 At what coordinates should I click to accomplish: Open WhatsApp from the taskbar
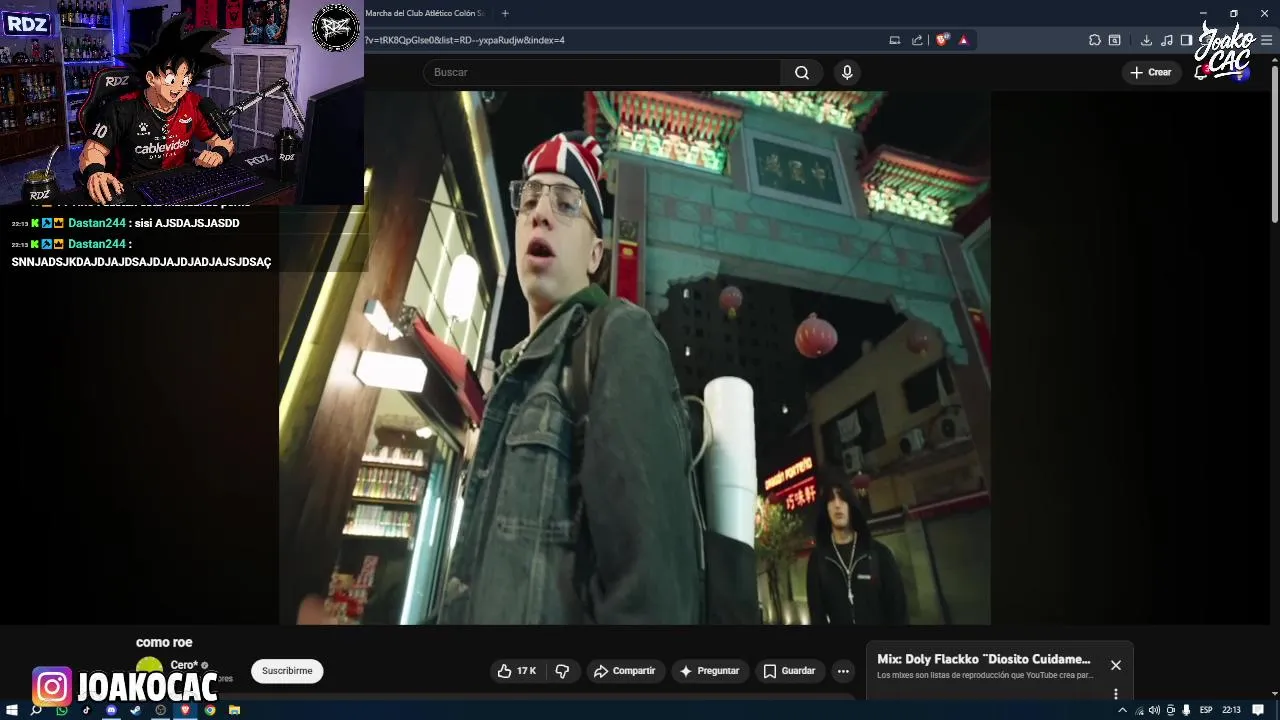click(62, 710)
